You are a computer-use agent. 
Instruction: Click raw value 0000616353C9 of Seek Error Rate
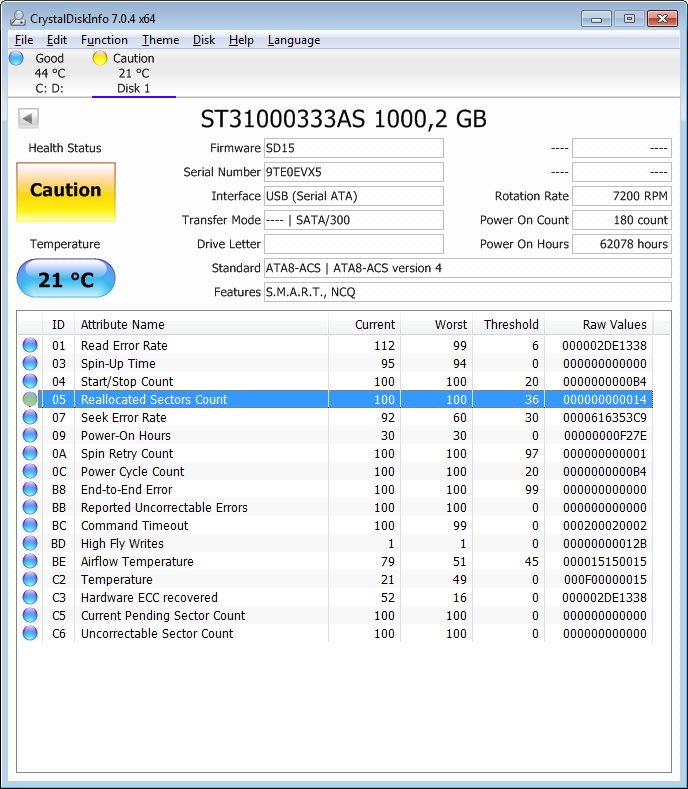[605, 418]
